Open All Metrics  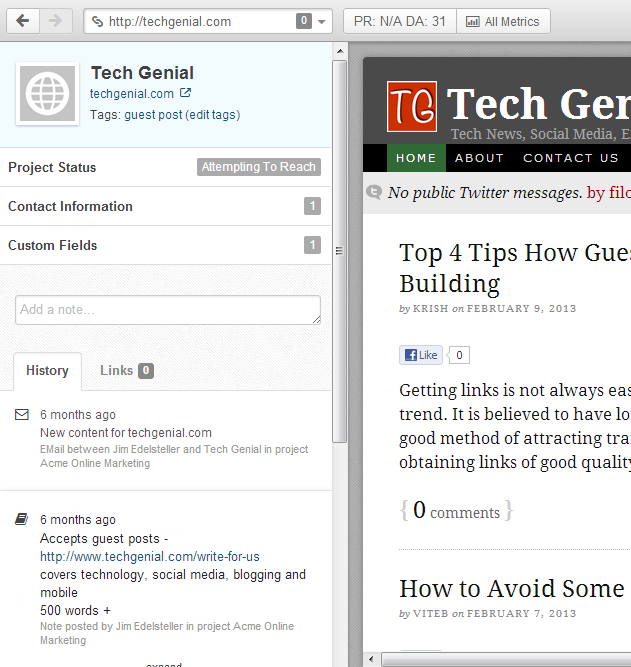click(503, 21)
